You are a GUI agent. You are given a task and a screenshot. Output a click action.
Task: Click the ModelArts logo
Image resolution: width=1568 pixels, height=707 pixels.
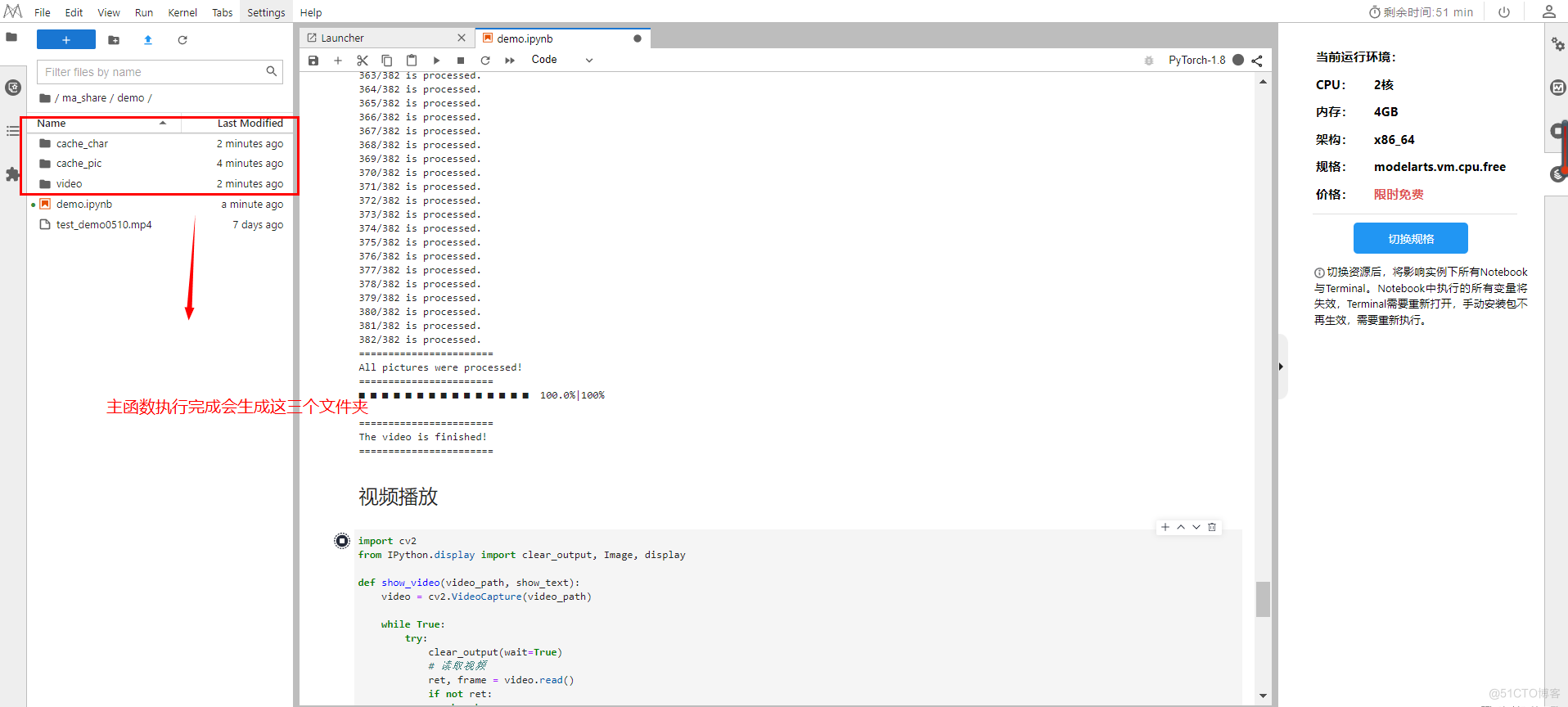click(13, 11)
